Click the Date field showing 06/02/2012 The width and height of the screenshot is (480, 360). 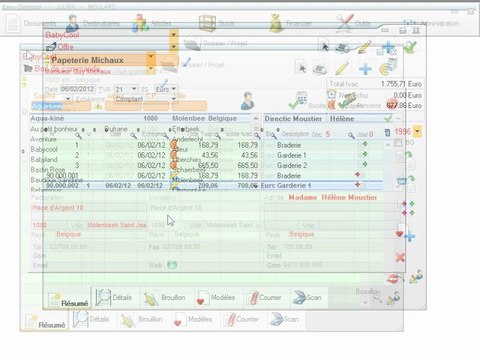pos(78,89)
